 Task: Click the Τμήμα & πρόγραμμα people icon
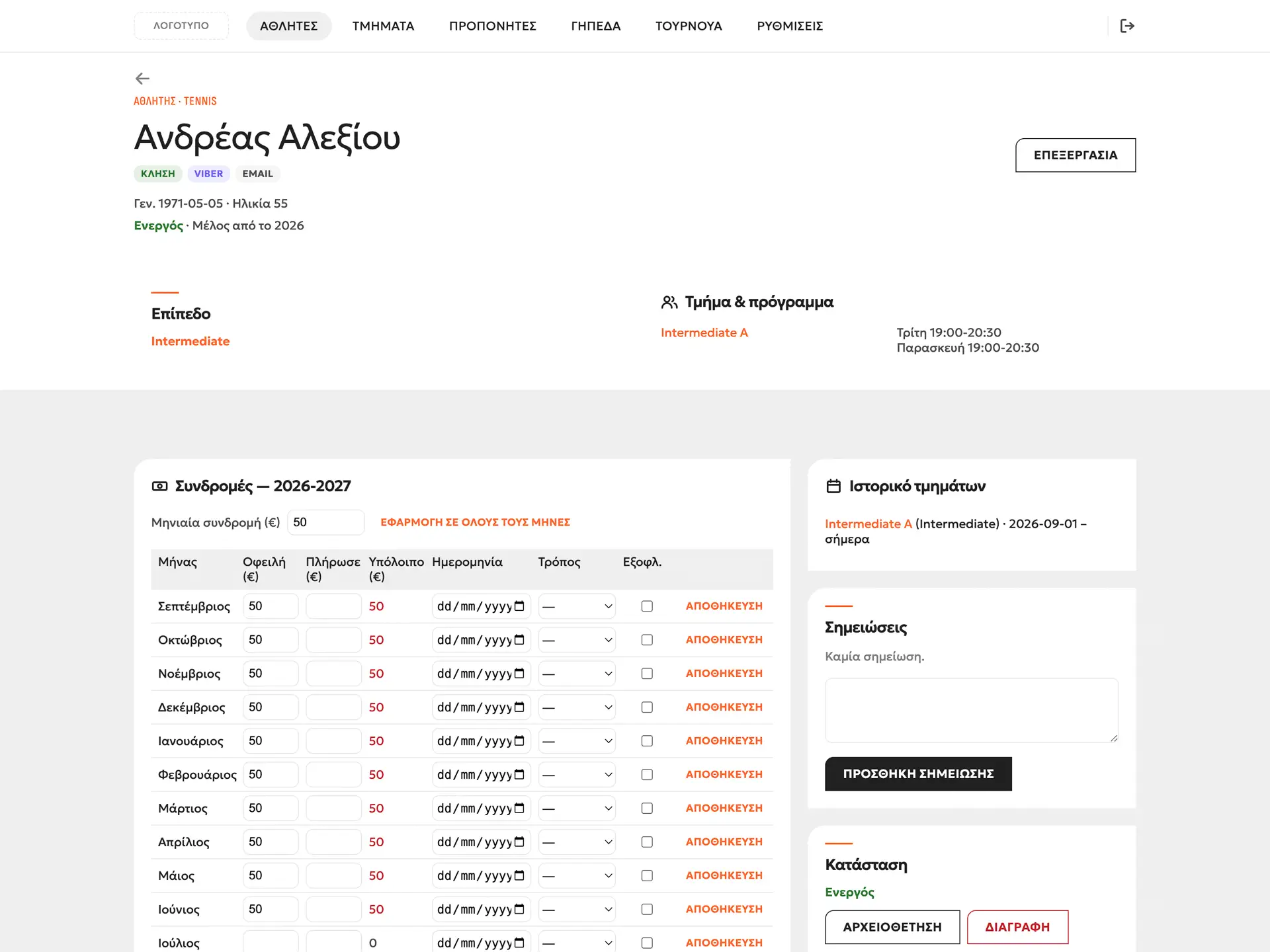tap(669, 302)
